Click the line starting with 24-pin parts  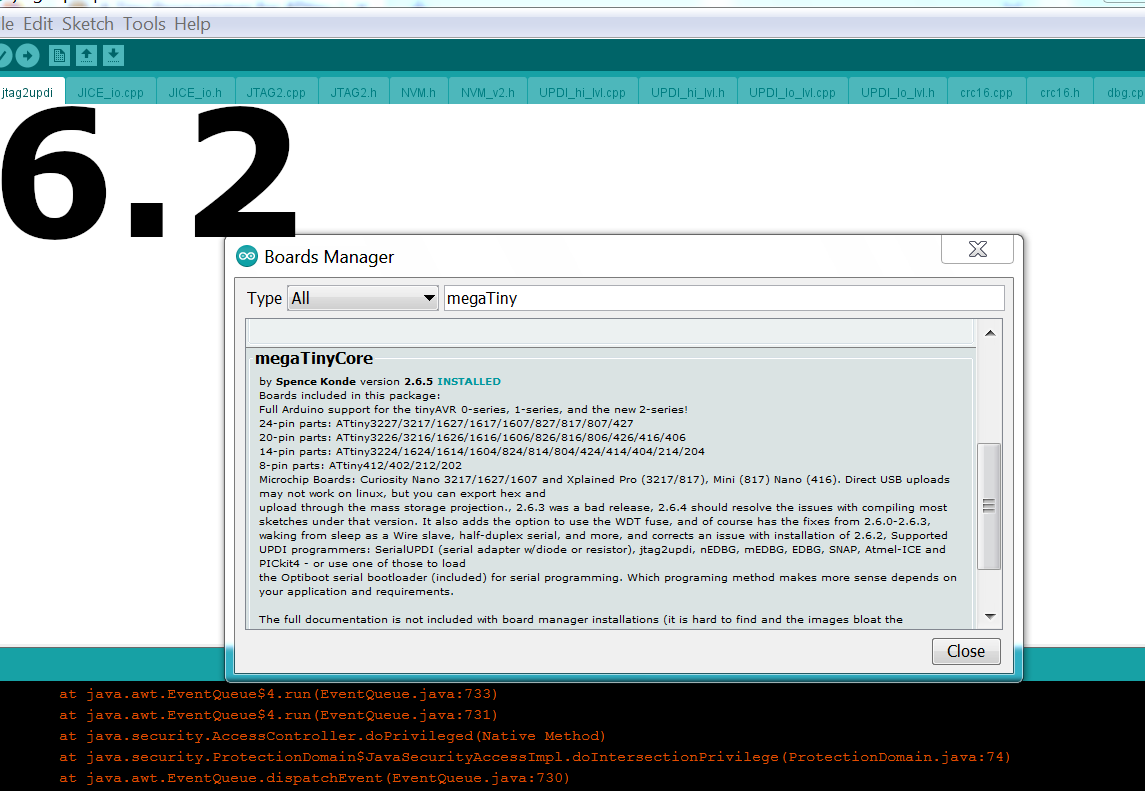click(x=446, y=424)
